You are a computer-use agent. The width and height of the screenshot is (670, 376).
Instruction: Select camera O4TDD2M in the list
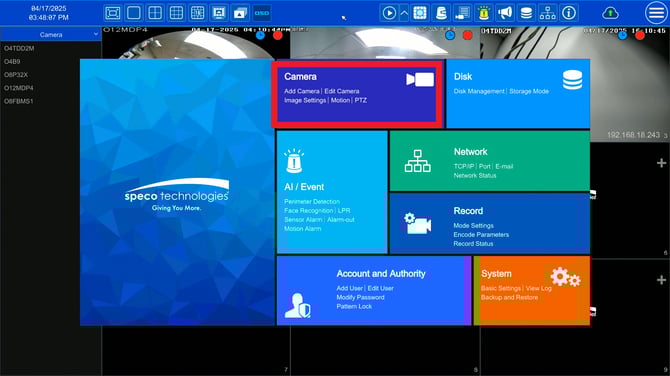19,48
